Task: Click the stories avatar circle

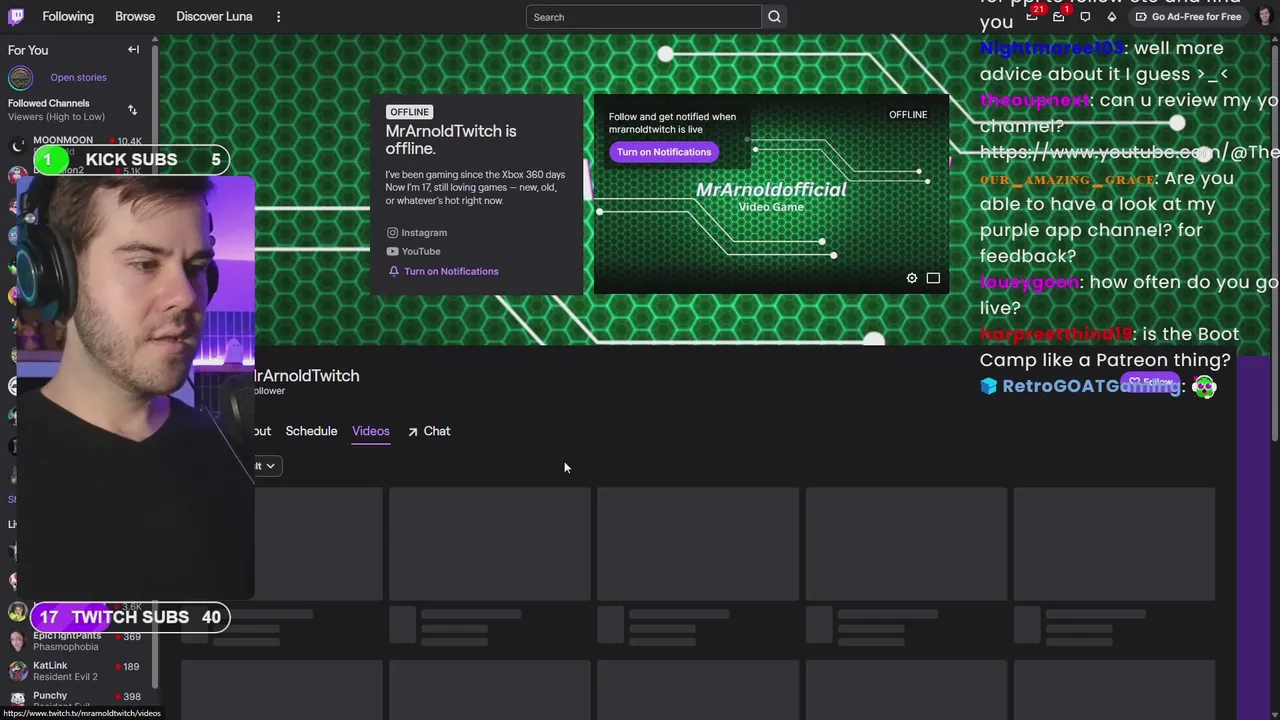Action: pyautogui.click(x=20, y=77)
